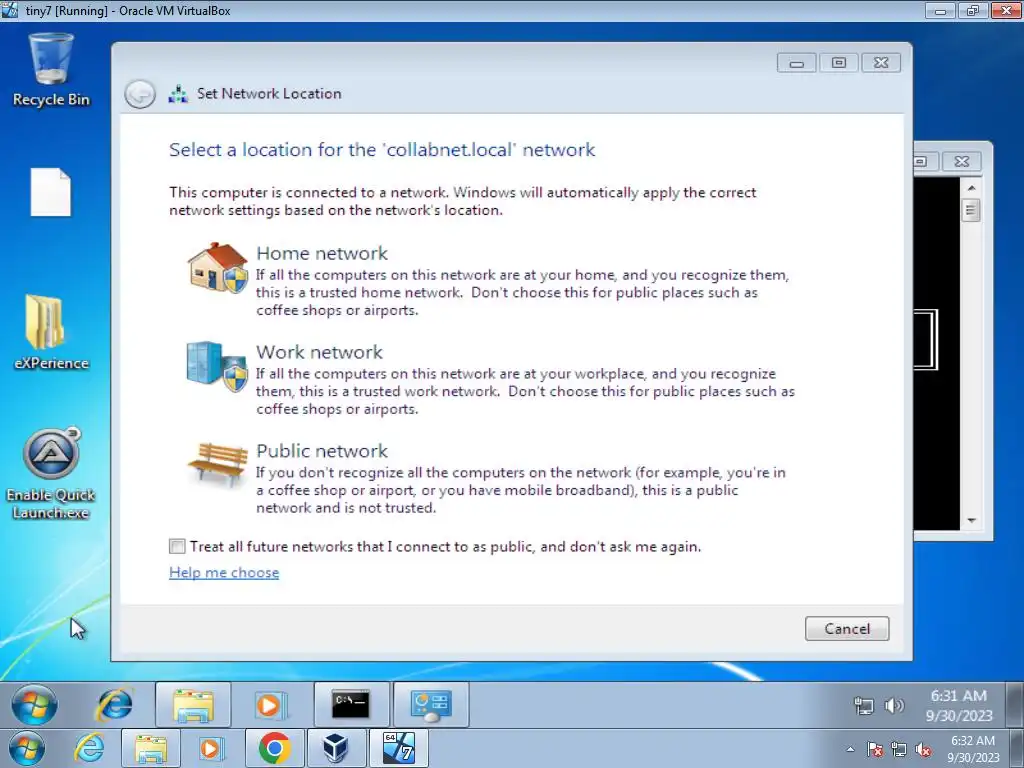Click the Public network park bench icon
The width and height of the screenshot is (1024, 768).
pyautogui.click(x=217, y=463)
